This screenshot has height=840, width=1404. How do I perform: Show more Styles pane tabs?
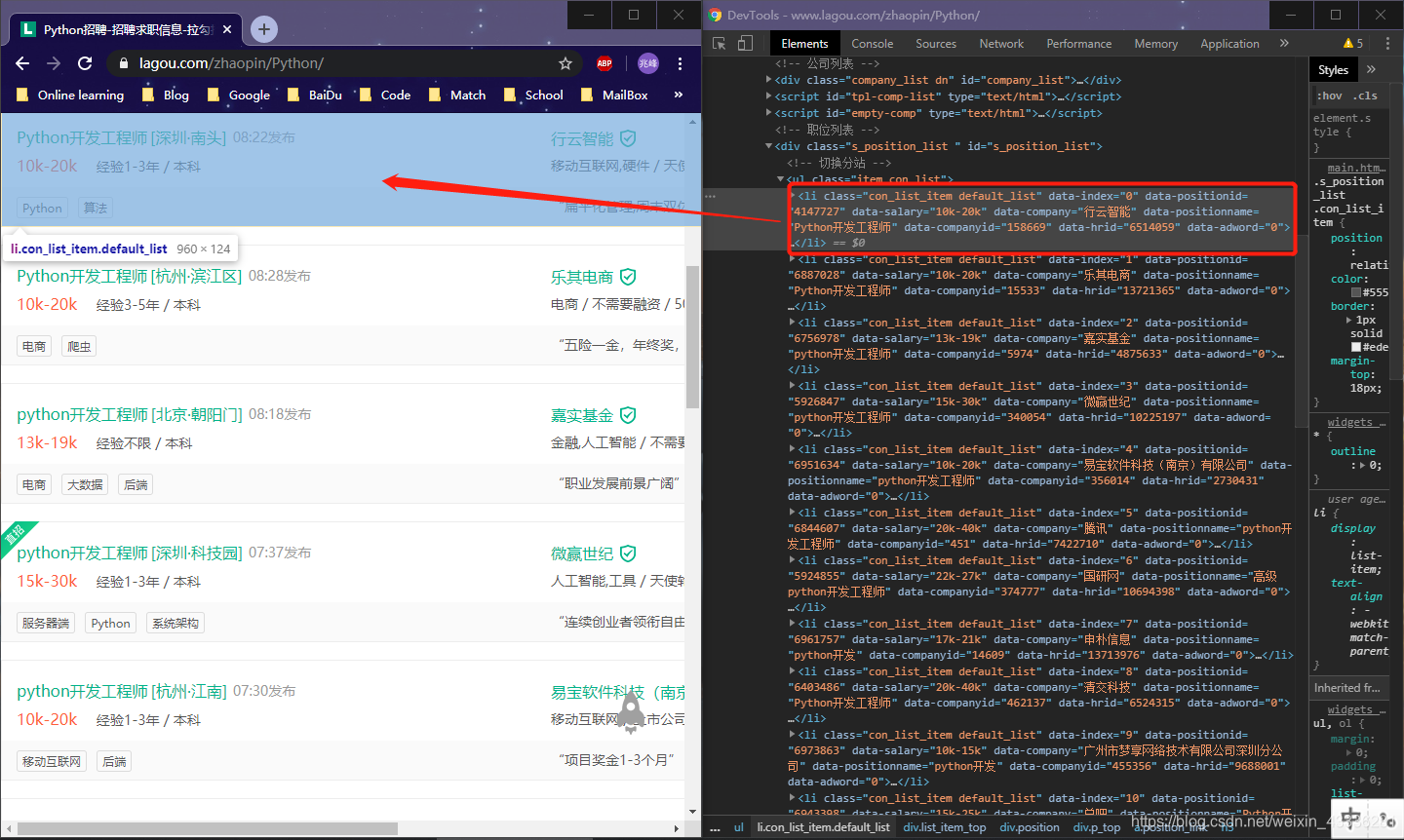point(1371,69)
